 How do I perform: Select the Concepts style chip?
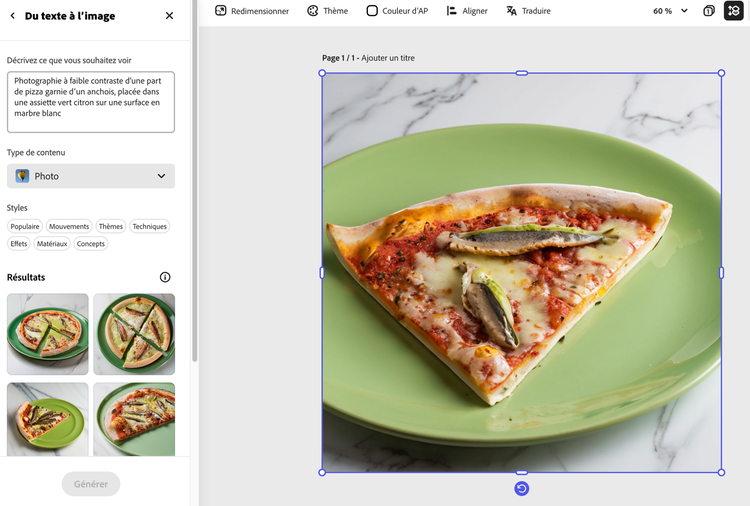91,243
